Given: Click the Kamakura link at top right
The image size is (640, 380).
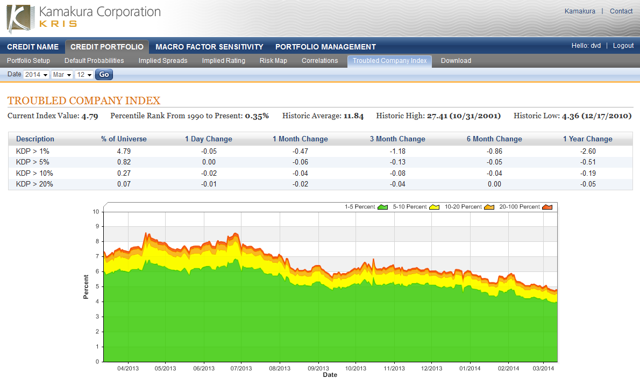Looking at the screenshot, I should coord(580,11).
